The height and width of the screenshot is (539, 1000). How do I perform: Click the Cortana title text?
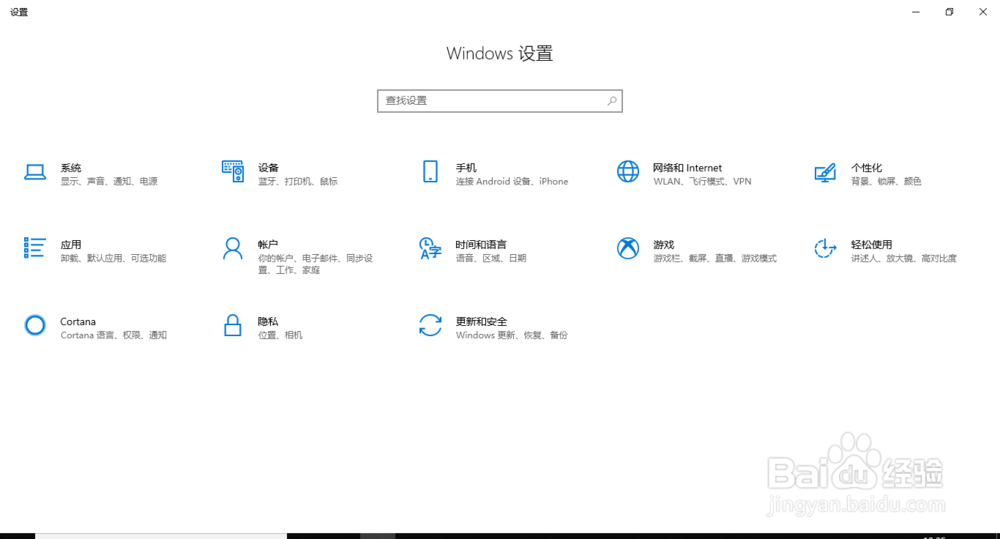[x=78, y=321]
